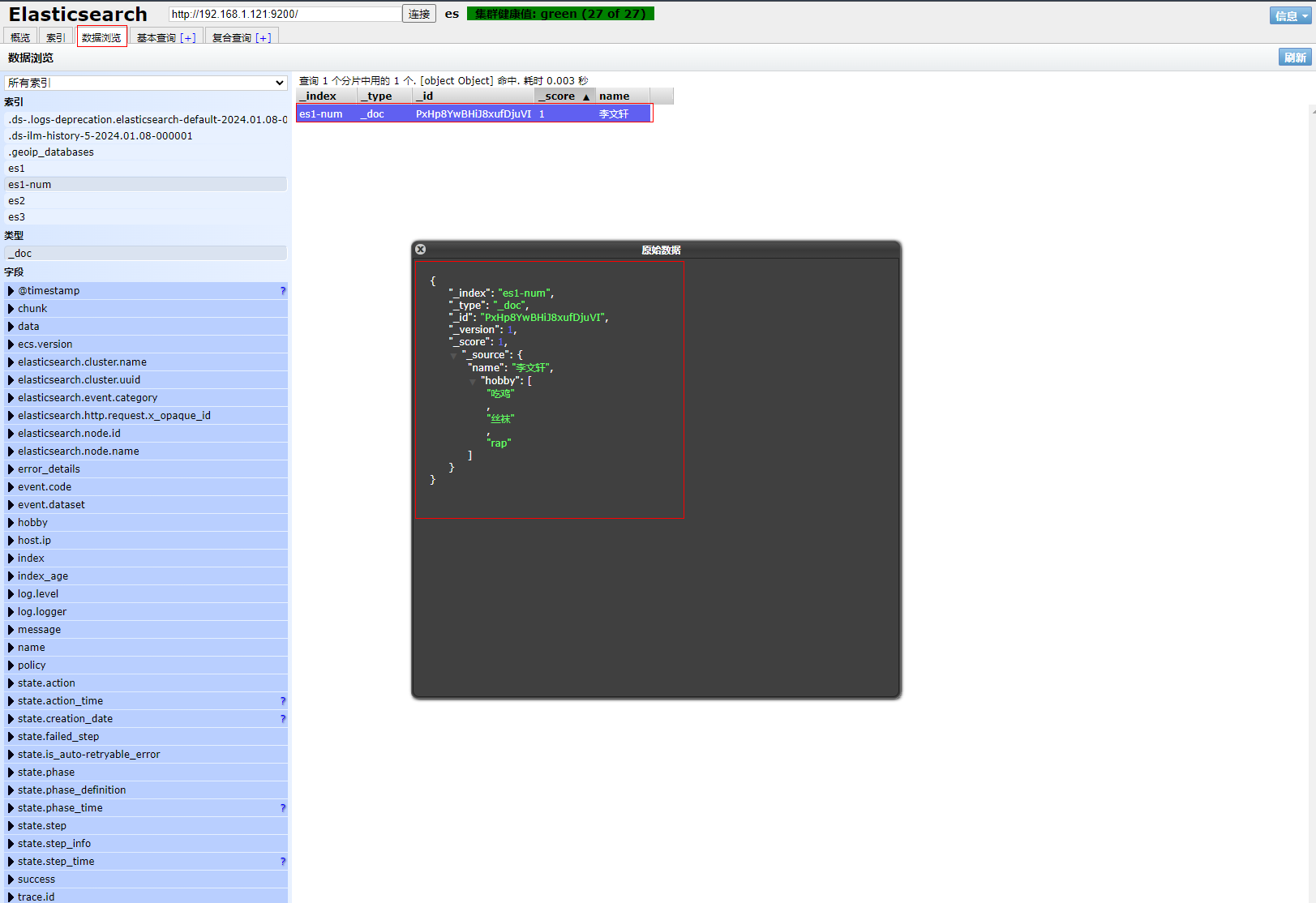Image resolution: width=1316 pixels, height=903 pixels.
Task: Click the cluster URL input field
Action: click(285, 14)
